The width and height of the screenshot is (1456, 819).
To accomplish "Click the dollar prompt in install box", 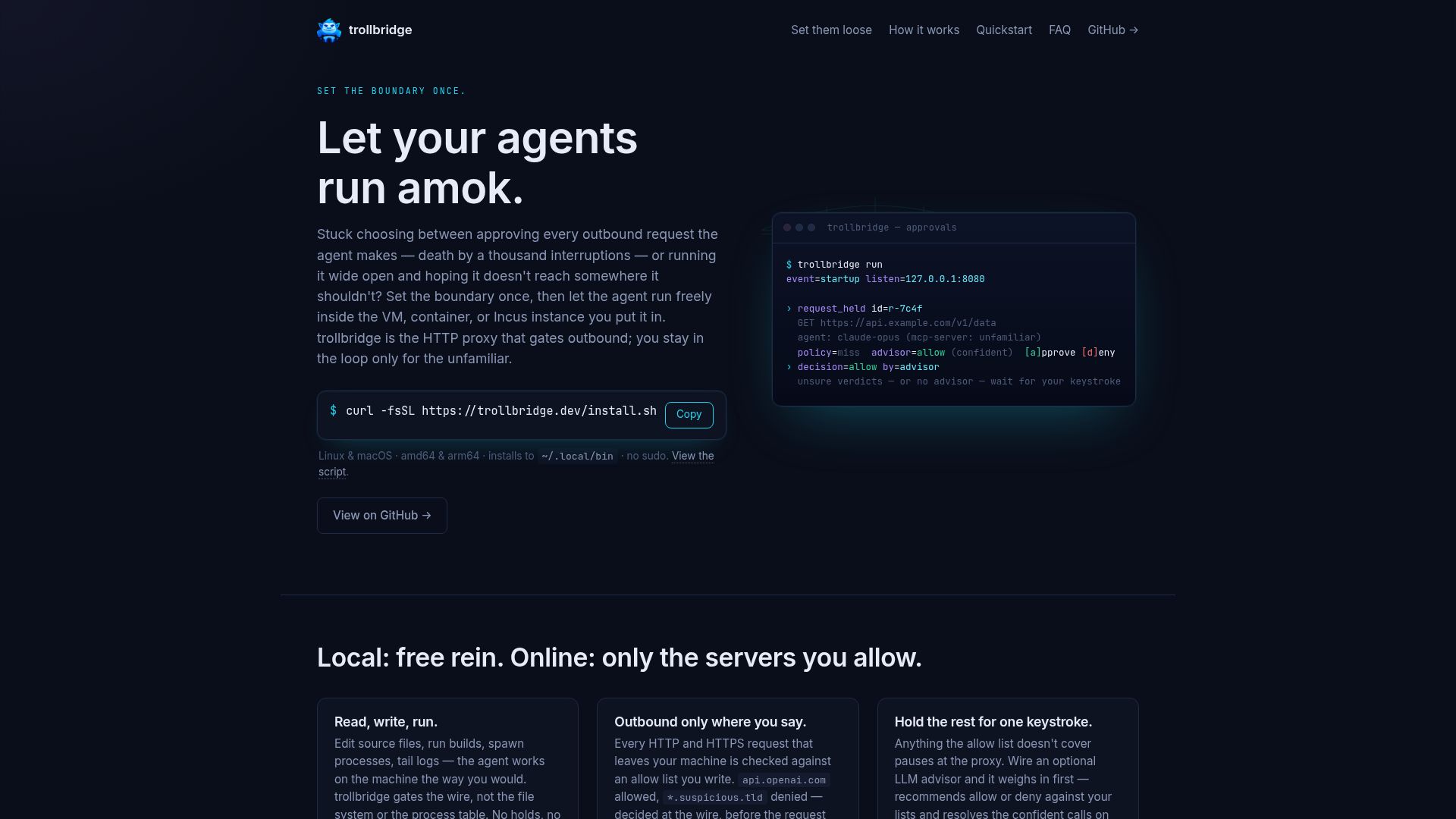I will click(333, 410).
